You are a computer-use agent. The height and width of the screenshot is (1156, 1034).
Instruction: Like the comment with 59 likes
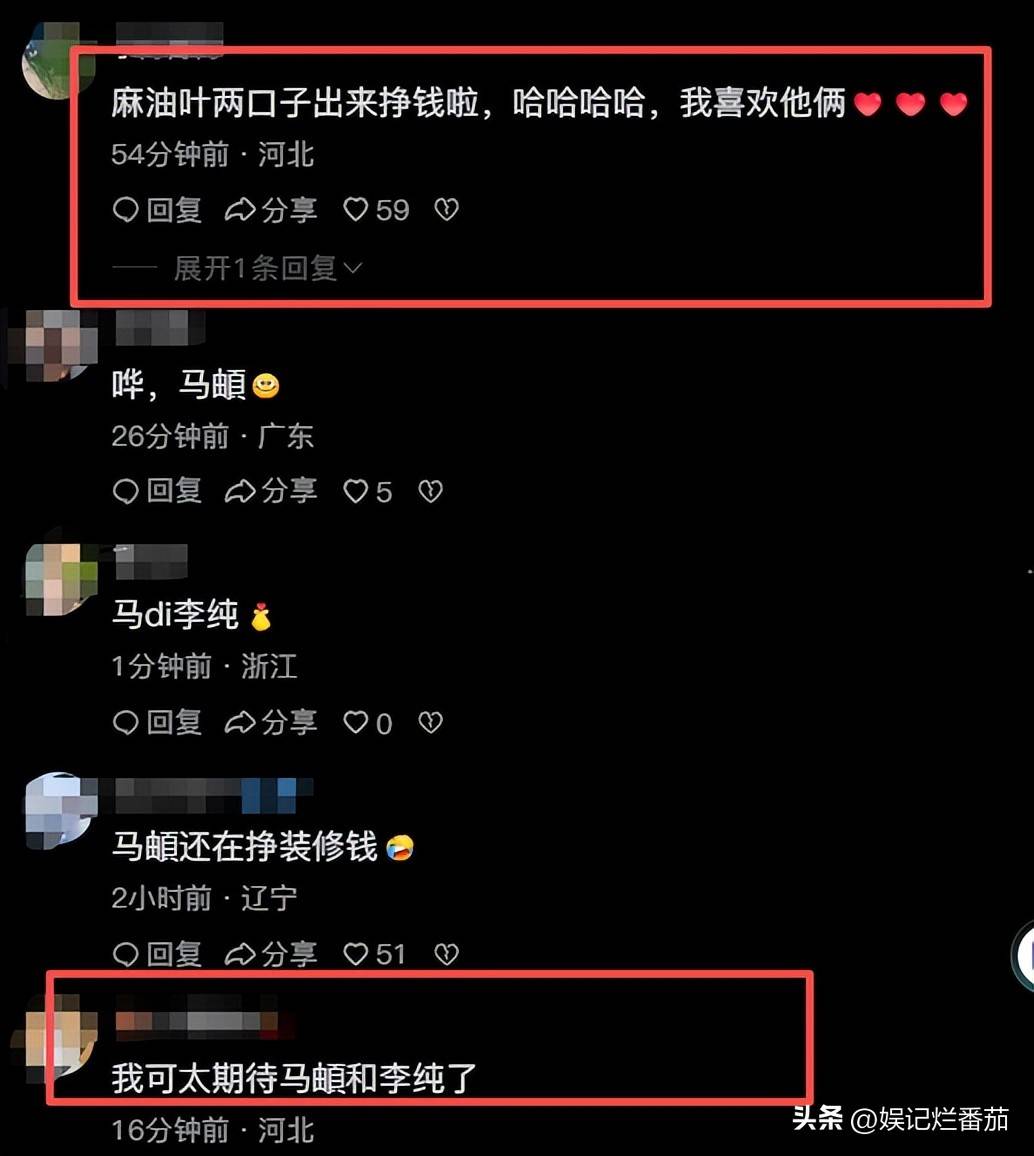tap(376, 210)
